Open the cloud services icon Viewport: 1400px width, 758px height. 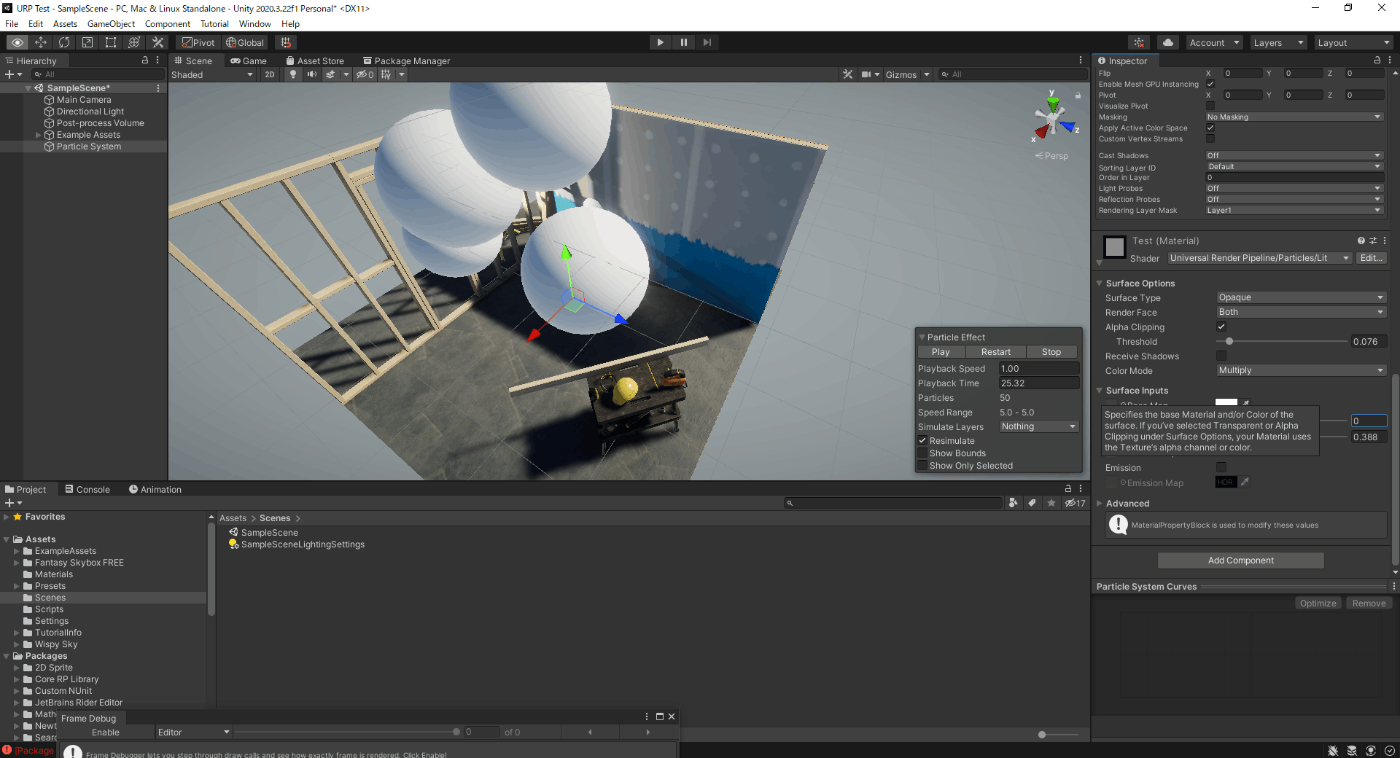pyautogui.click(x=1168, y=43)
